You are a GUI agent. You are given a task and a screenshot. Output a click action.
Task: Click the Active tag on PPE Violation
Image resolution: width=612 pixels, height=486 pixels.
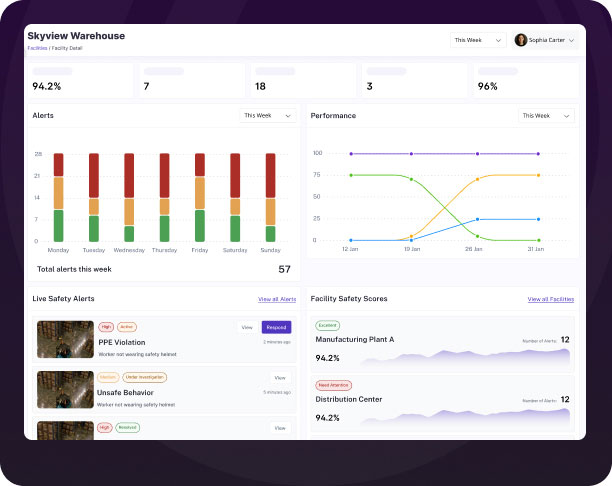click(x=126, y=327)
